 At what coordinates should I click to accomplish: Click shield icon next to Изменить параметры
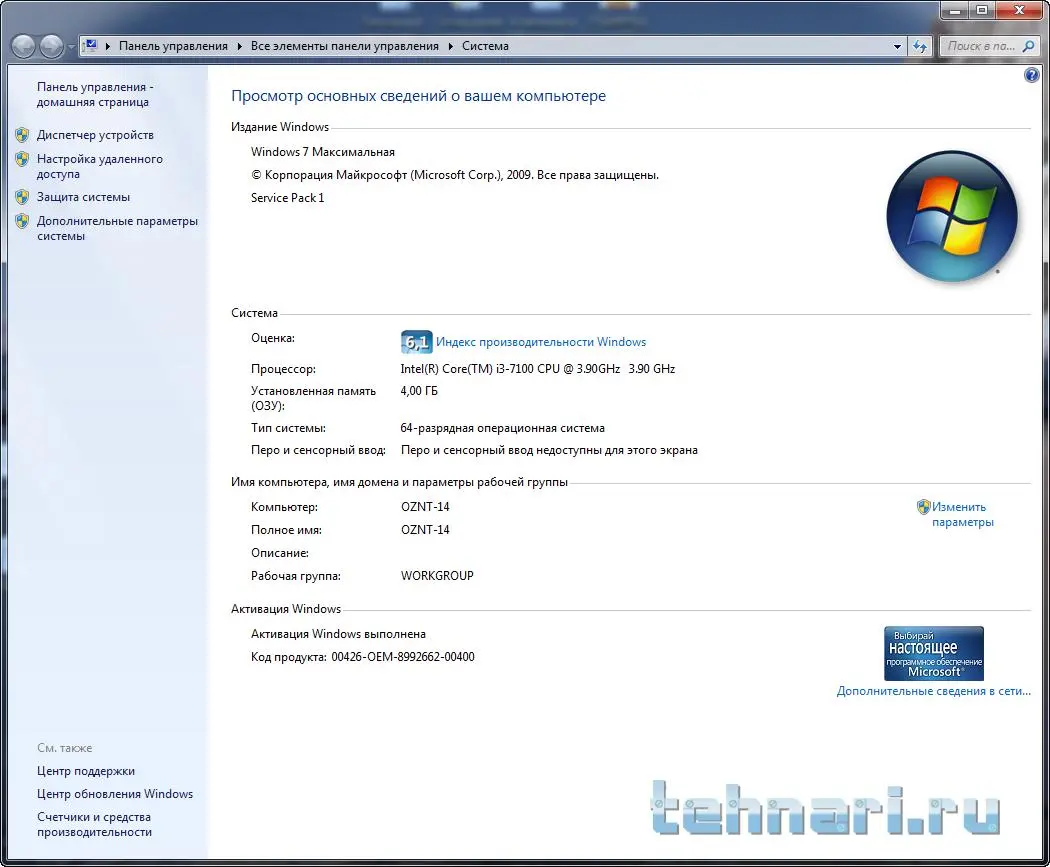pos(923,507)
